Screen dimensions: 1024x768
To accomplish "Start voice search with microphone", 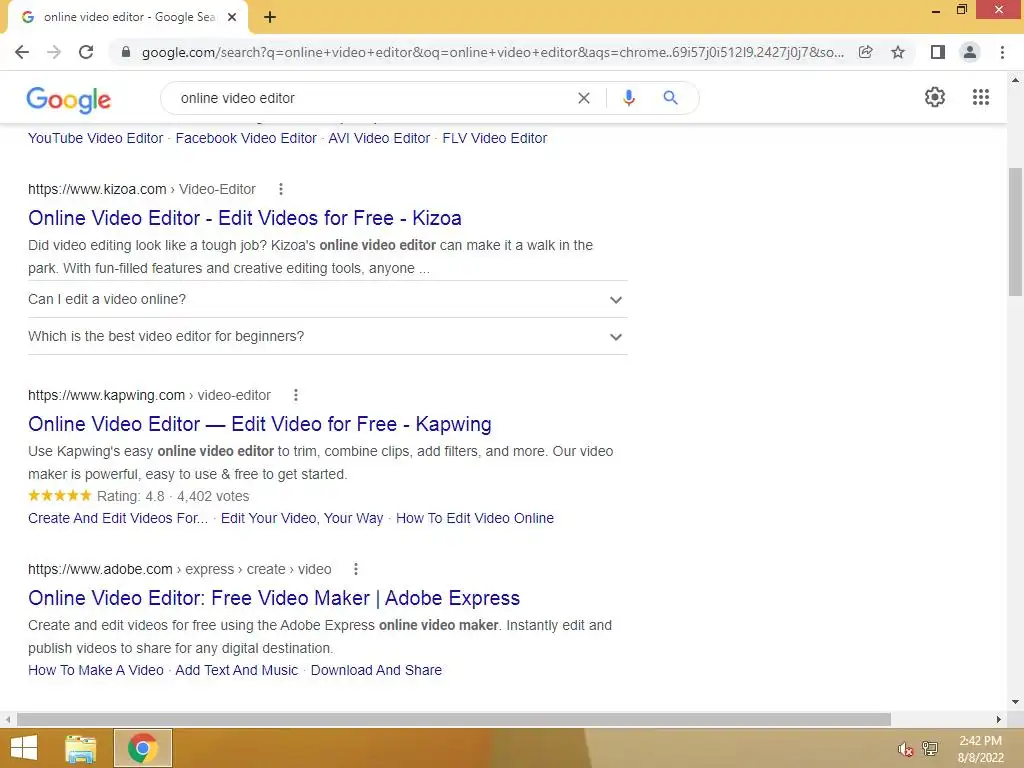I will point(628,98).
